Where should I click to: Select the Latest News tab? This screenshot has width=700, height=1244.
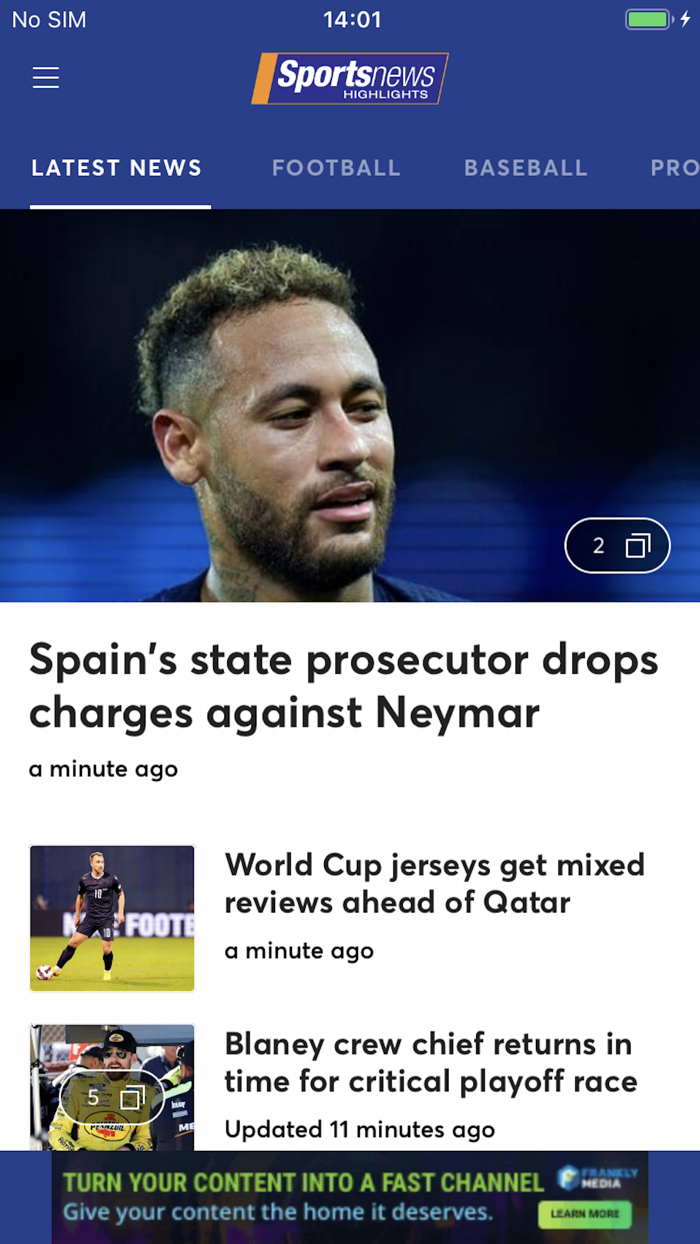pos(116,168)
